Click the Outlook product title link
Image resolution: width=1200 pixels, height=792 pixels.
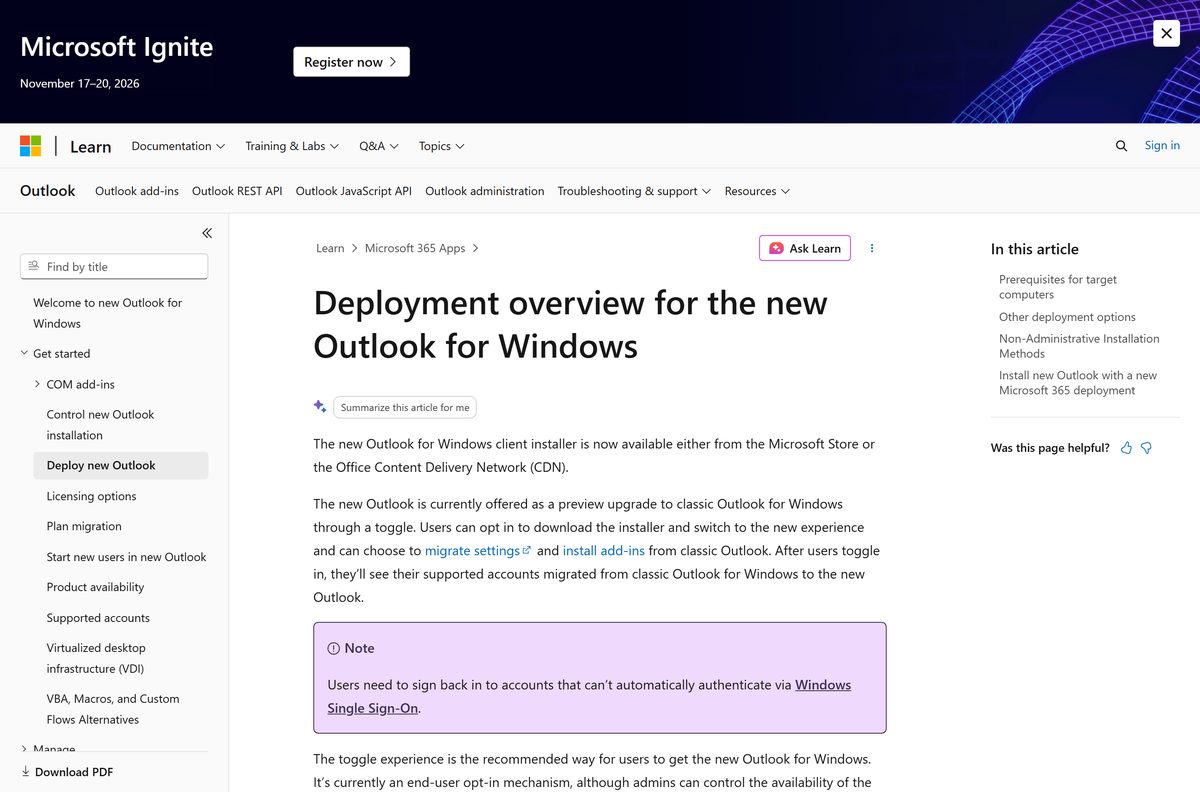click(x=48, y=191)
